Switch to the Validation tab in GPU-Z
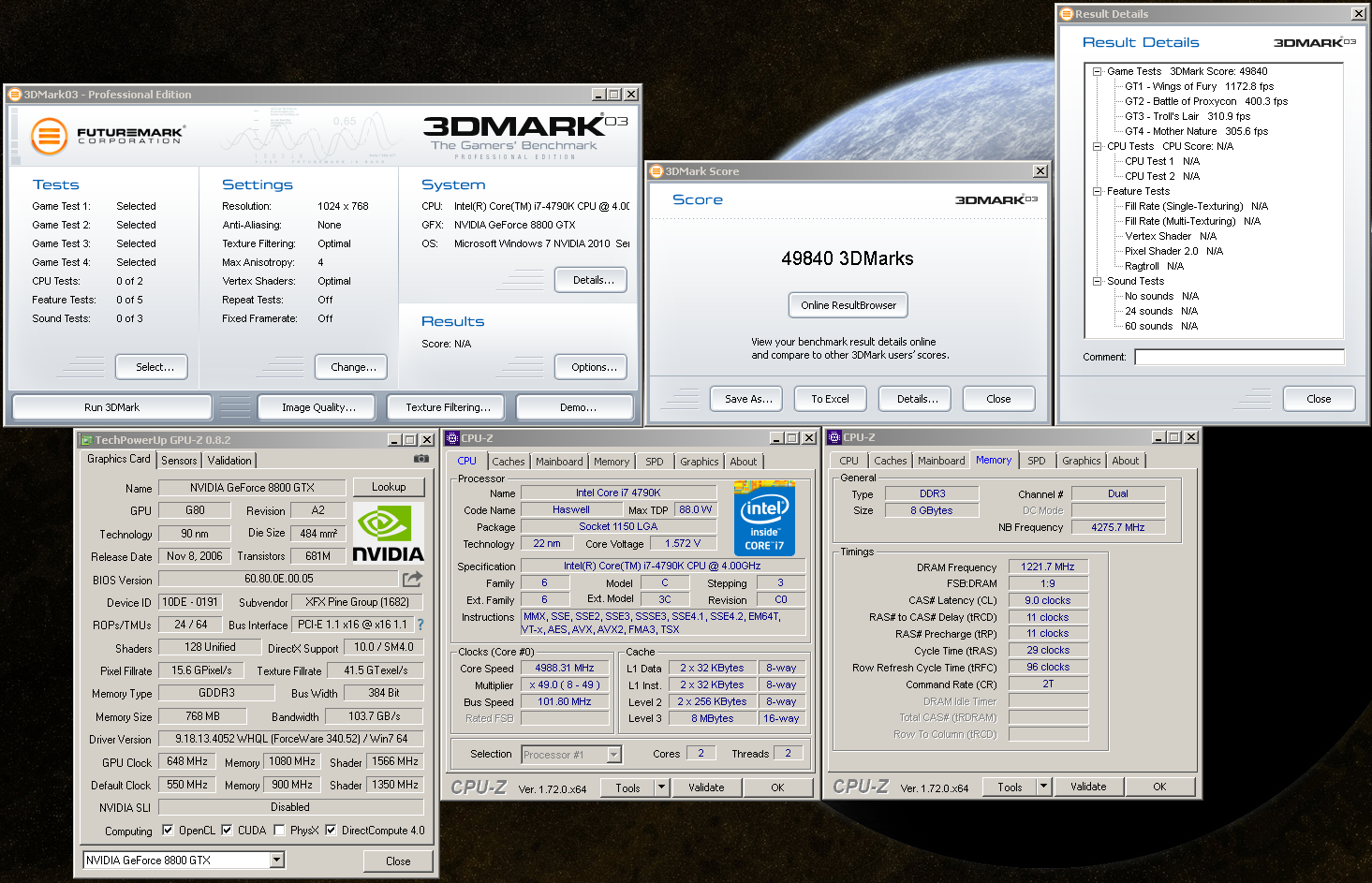This screenshot has height=883, width=1372. point(229,461)
